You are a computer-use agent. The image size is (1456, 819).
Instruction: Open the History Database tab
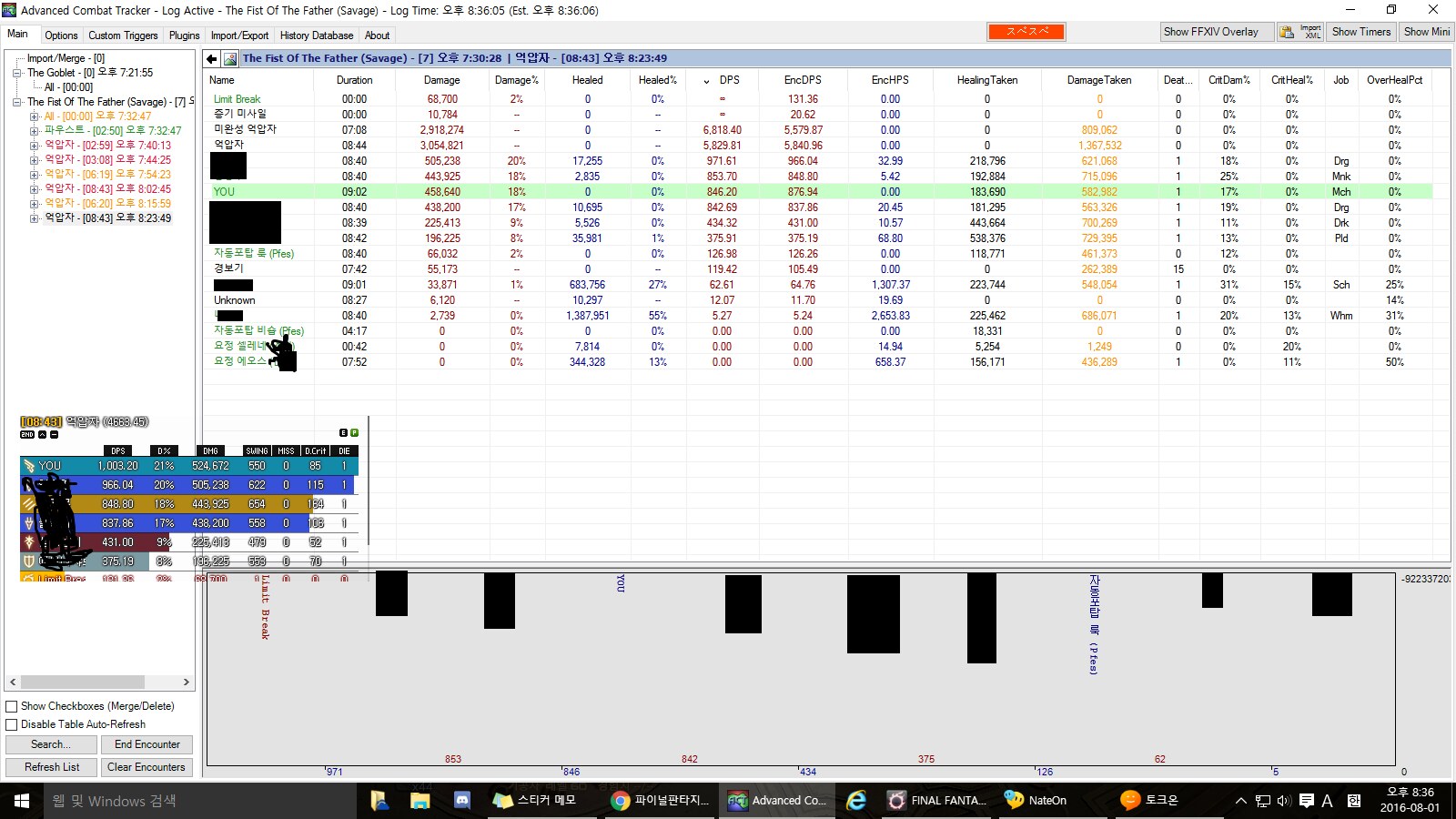coord(316,35)
